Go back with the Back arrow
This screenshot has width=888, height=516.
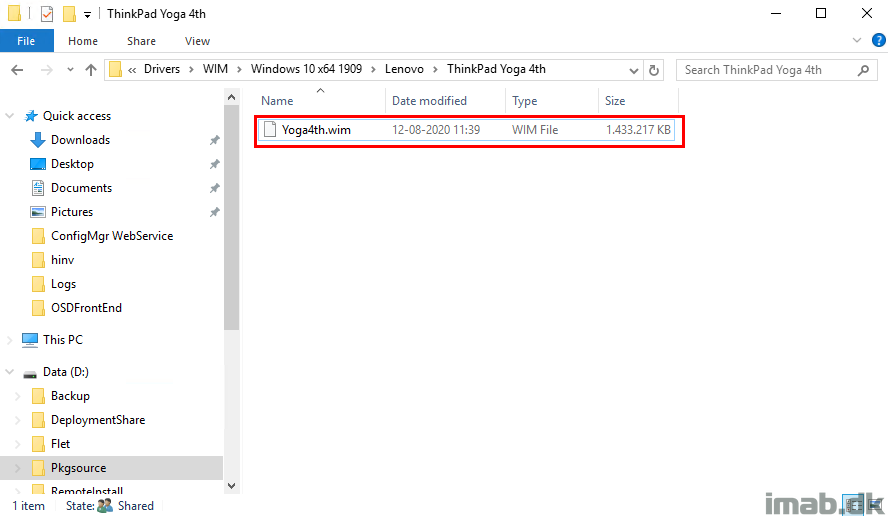click(x=18, y=70)
